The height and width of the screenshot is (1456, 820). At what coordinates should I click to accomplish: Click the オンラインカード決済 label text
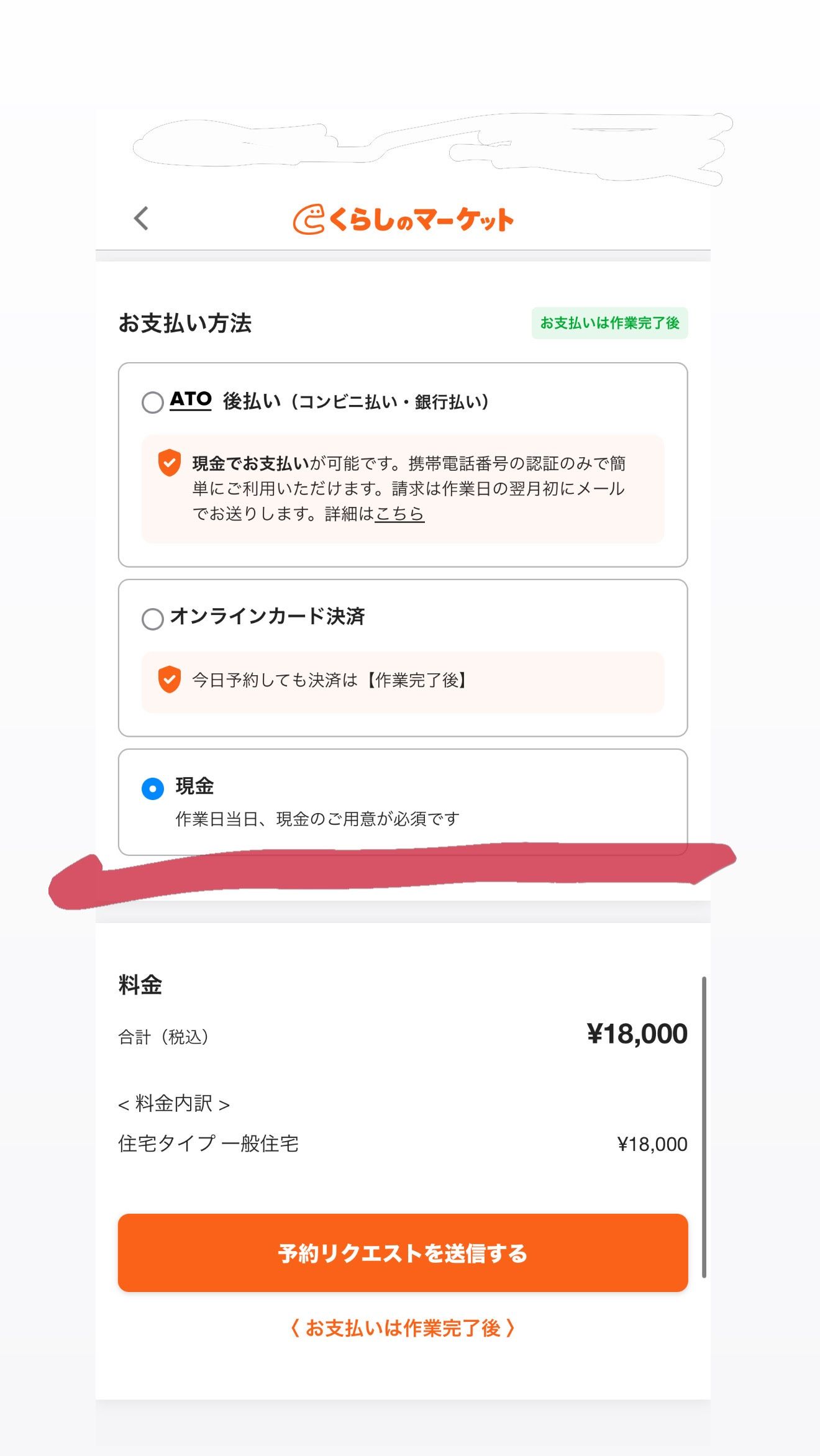point(267,616)
